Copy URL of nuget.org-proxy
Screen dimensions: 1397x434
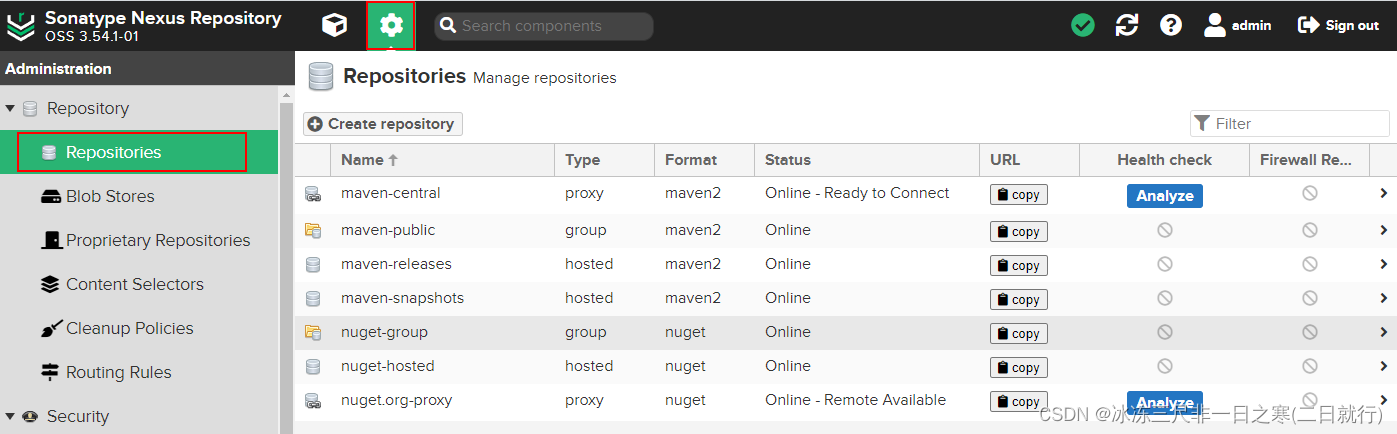tap(1019, 401)
